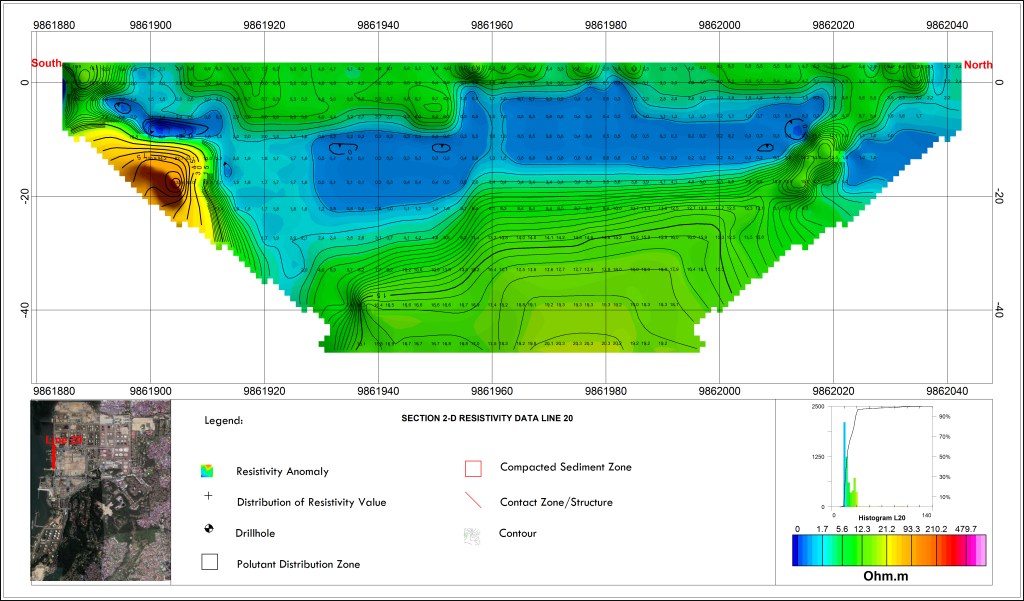Image resolution: width=1024 pixels, height=601 pixels.
Task: Click the Drillhole legend symbol
Action: [208, 530]
